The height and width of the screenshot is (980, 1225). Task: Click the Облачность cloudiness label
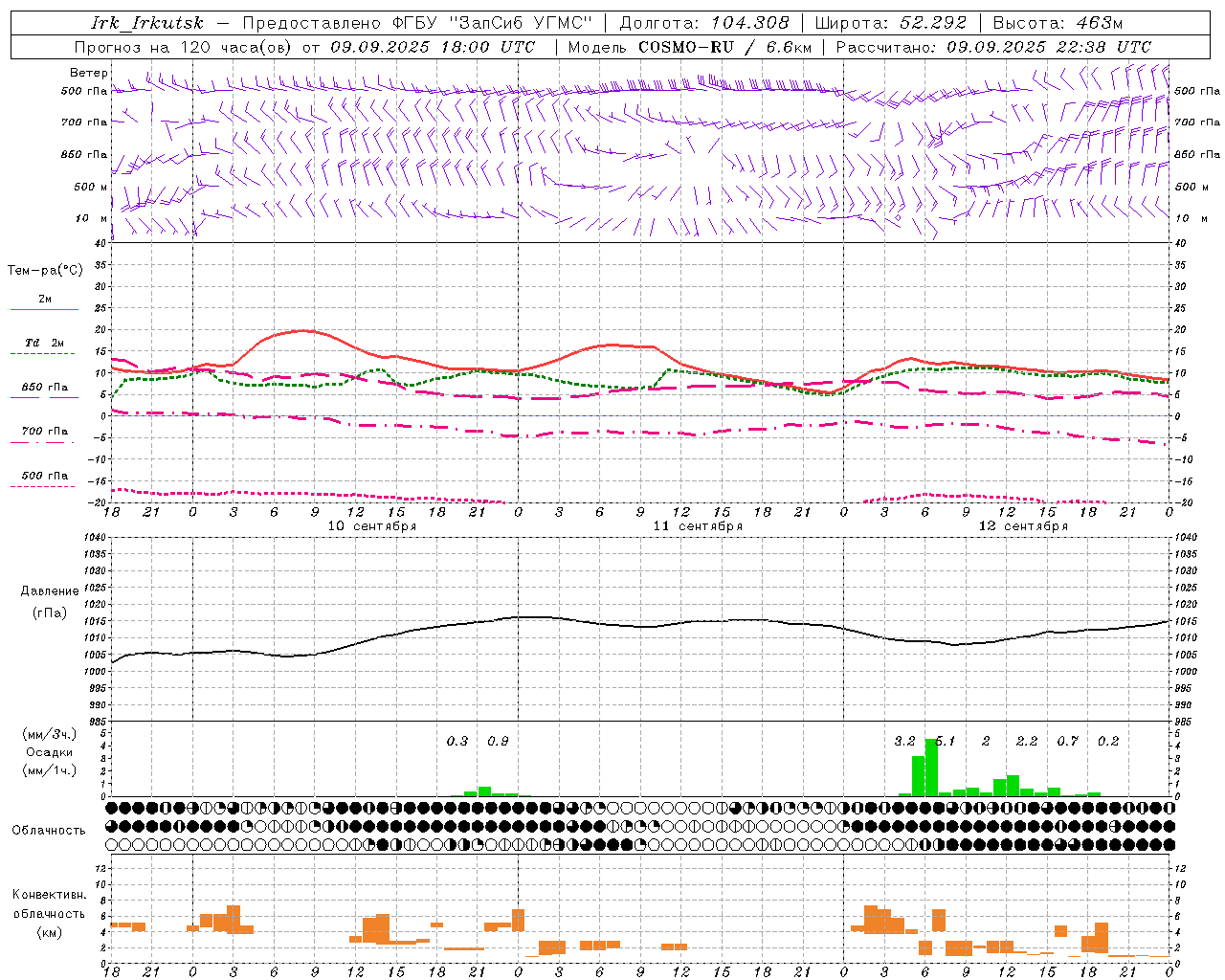49,830
